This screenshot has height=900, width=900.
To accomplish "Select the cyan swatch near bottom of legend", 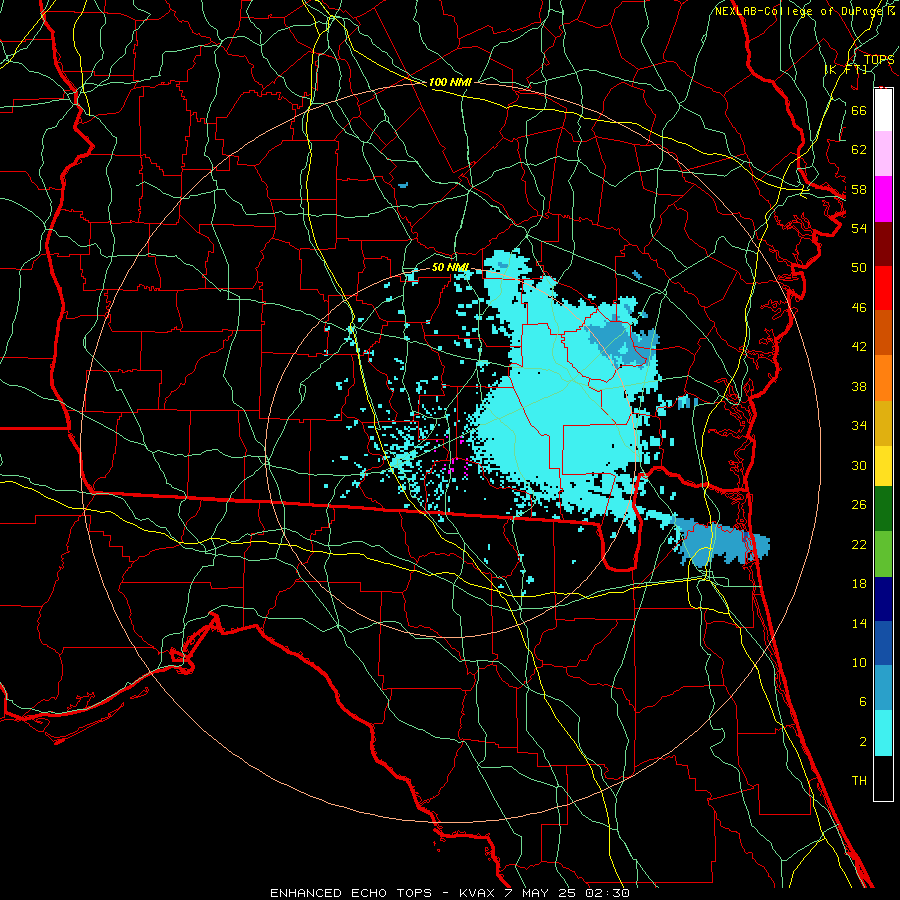I will tap(883, 733).
